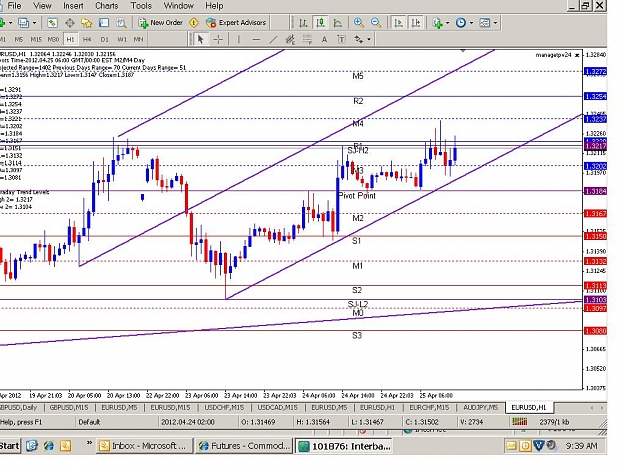This screenshot has width=625, height=469.
Task: Select the Cursor arrow tool
Action: point(200,39)
